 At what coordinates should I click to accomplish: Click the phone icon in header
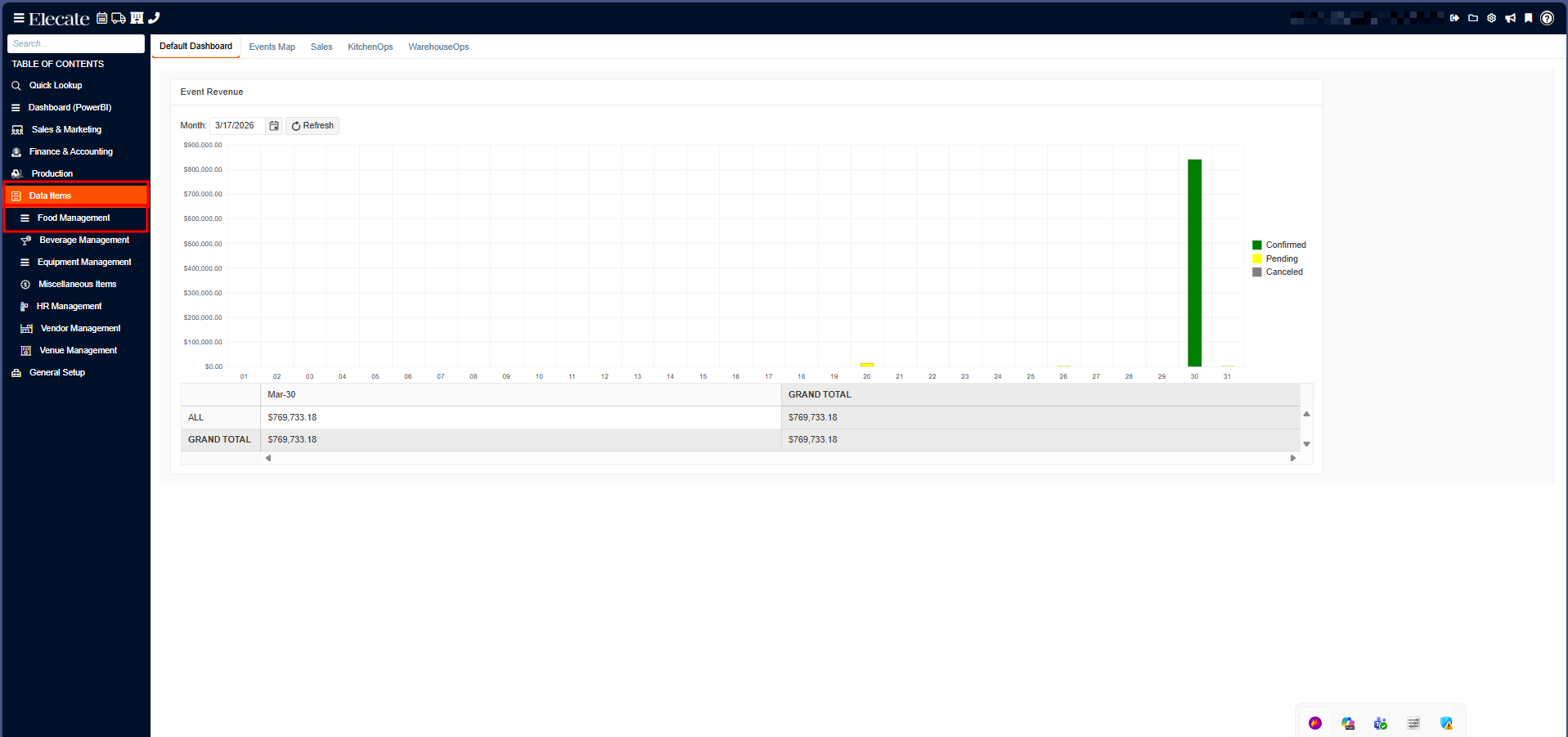[154, 18]
